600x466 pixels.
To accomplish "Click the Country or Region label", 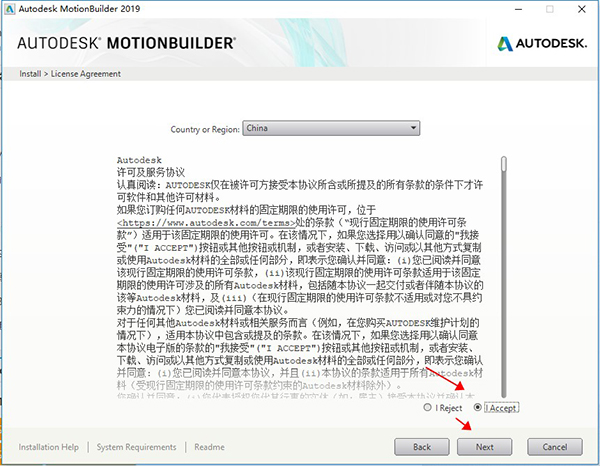I will (205, 129).
